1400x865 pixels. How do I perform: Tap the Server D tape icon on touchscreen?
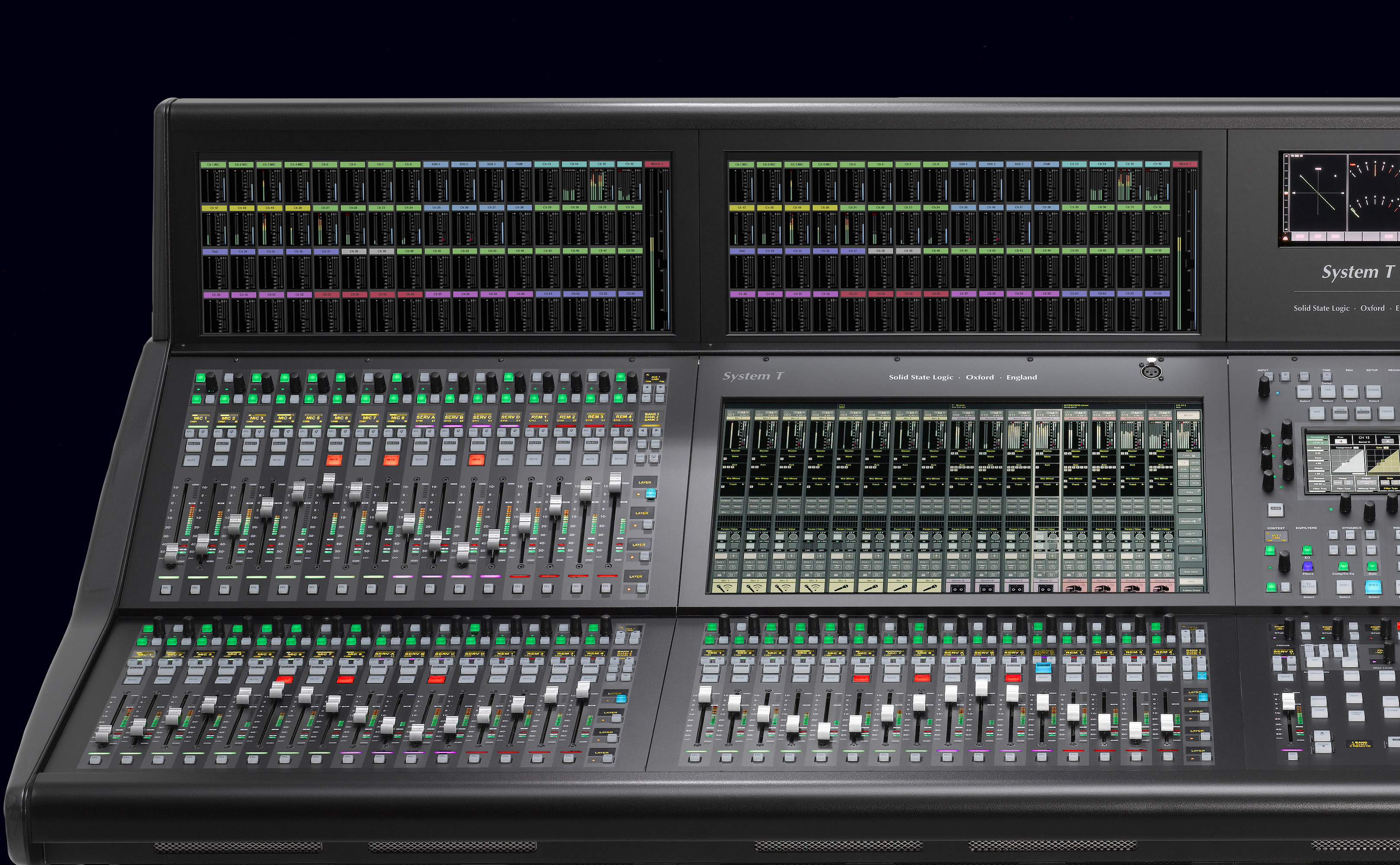[x=1046, y=587]
